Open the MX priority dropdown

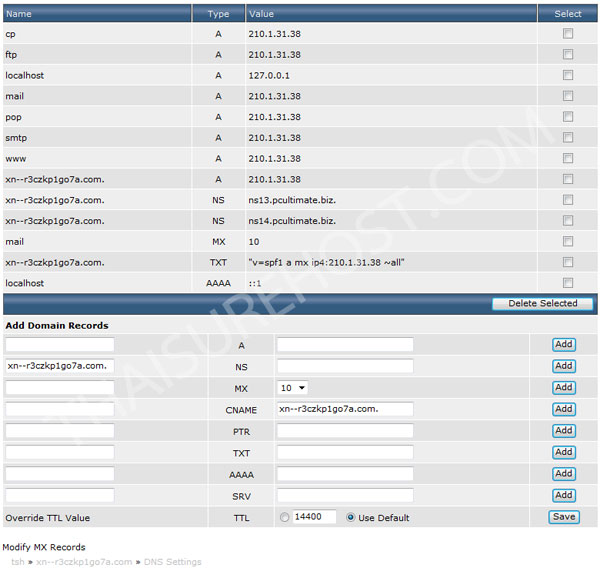pos(293,388)
